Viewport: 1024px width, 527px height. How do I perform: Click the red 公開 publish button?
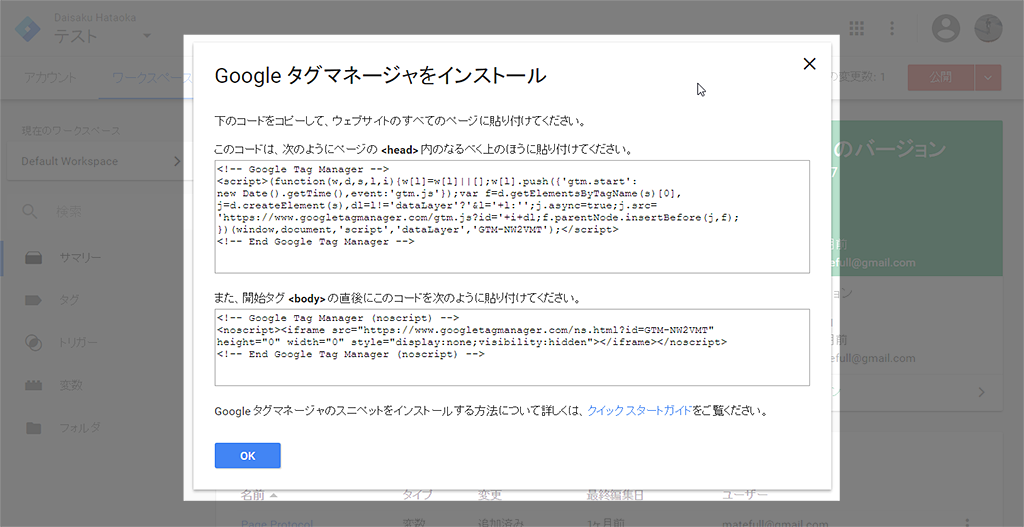[x=940, y=78]
